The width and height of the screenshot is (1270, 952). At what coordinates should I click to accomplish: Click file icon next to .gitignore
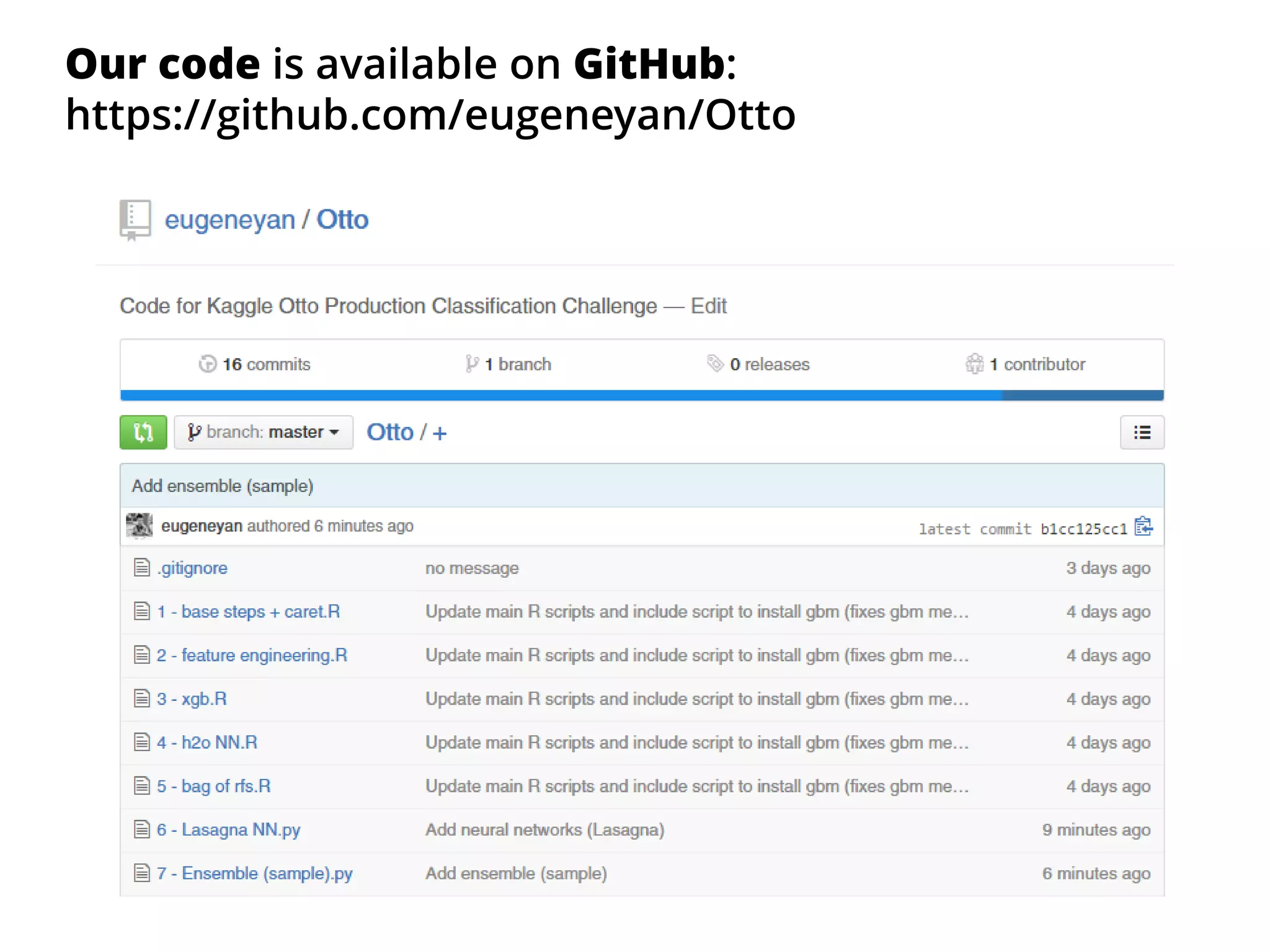point(142,567)
